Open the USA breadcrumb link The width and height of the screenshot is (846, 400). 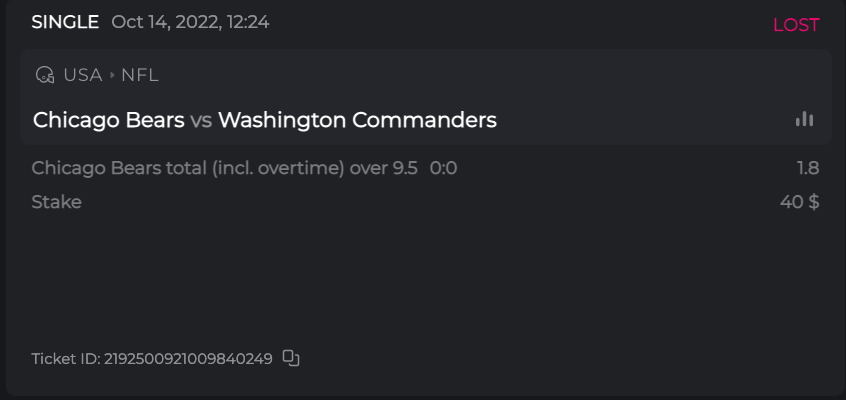(83, 75)
